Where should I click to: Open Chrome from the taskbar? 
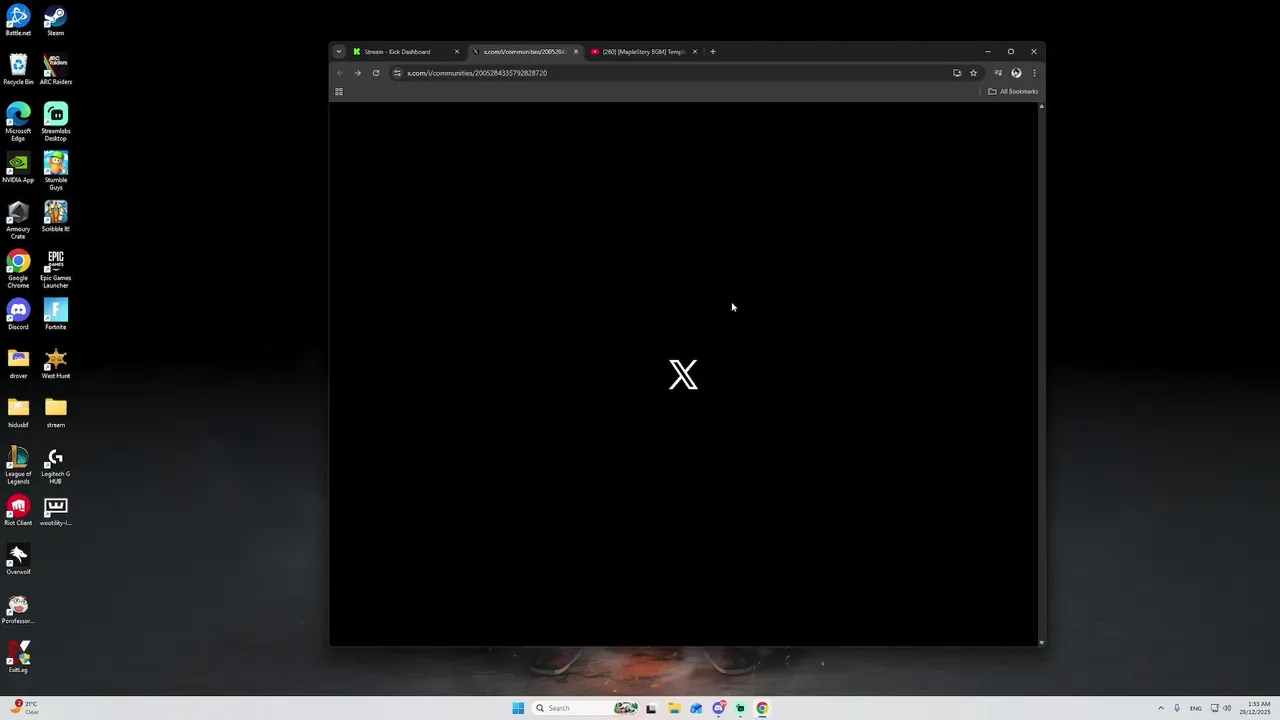(762, 708)
